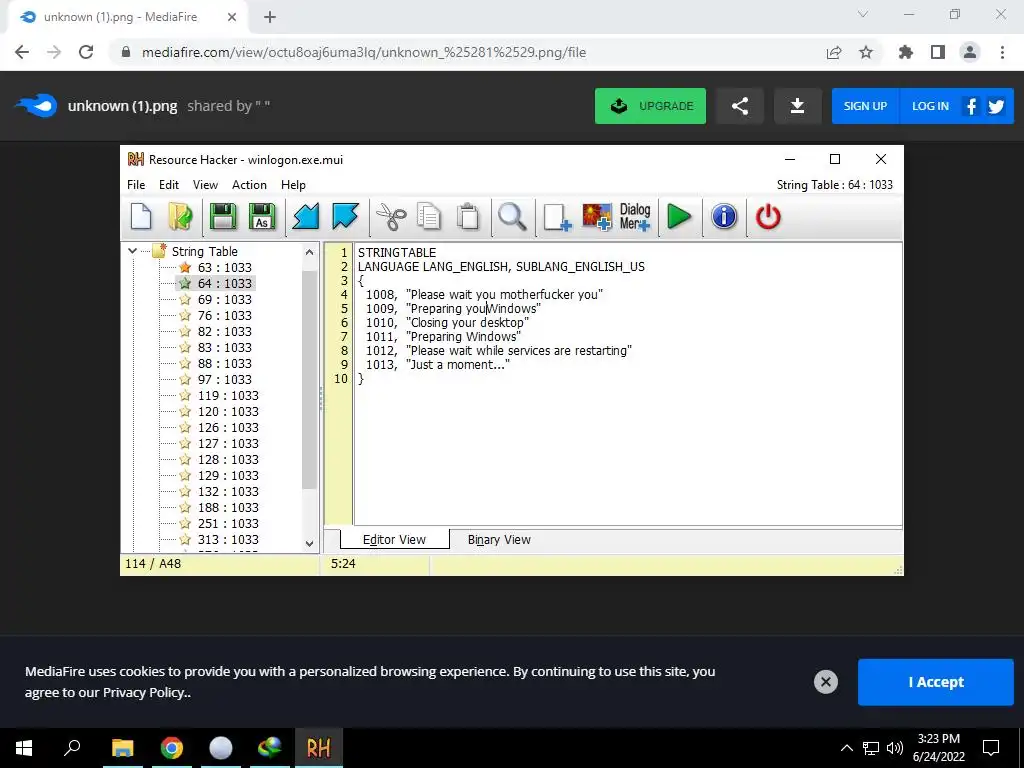Click Resource Hacker taskbar icon

(x=319, y=748)
